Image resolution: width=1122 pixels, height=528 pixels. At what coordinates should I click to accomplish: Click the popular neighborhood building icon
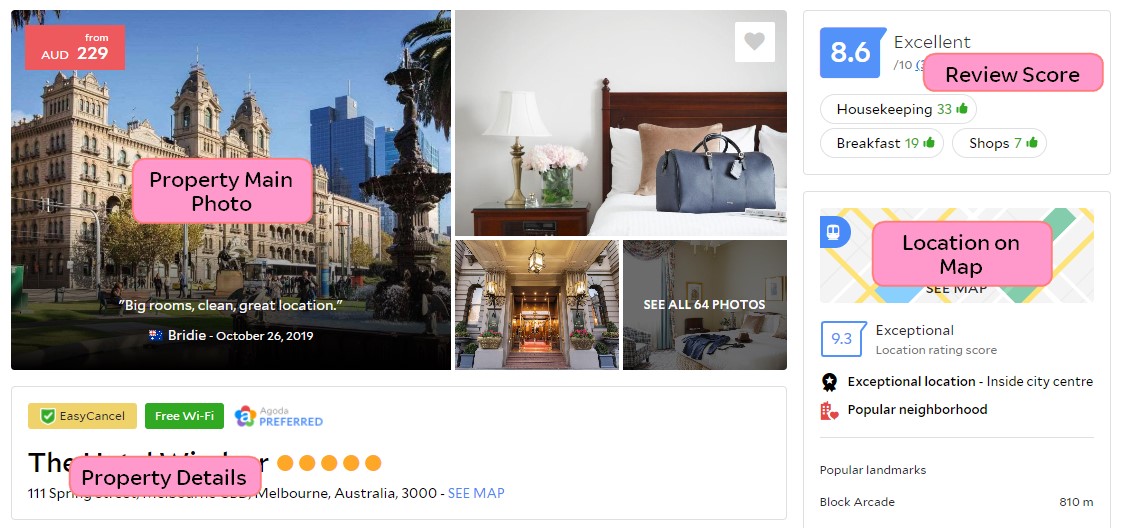coord(829,410)
